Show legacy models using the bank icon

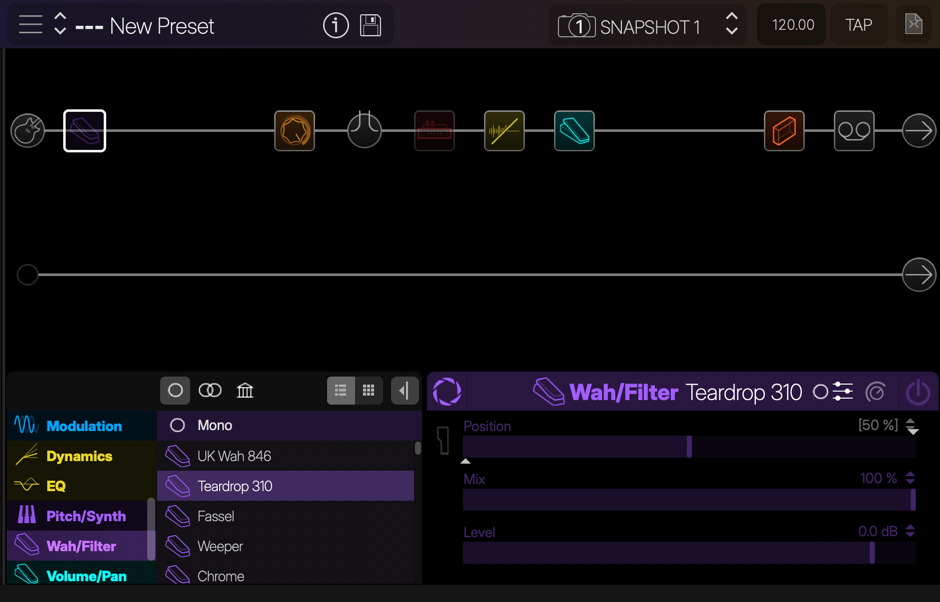coord(245,391)
